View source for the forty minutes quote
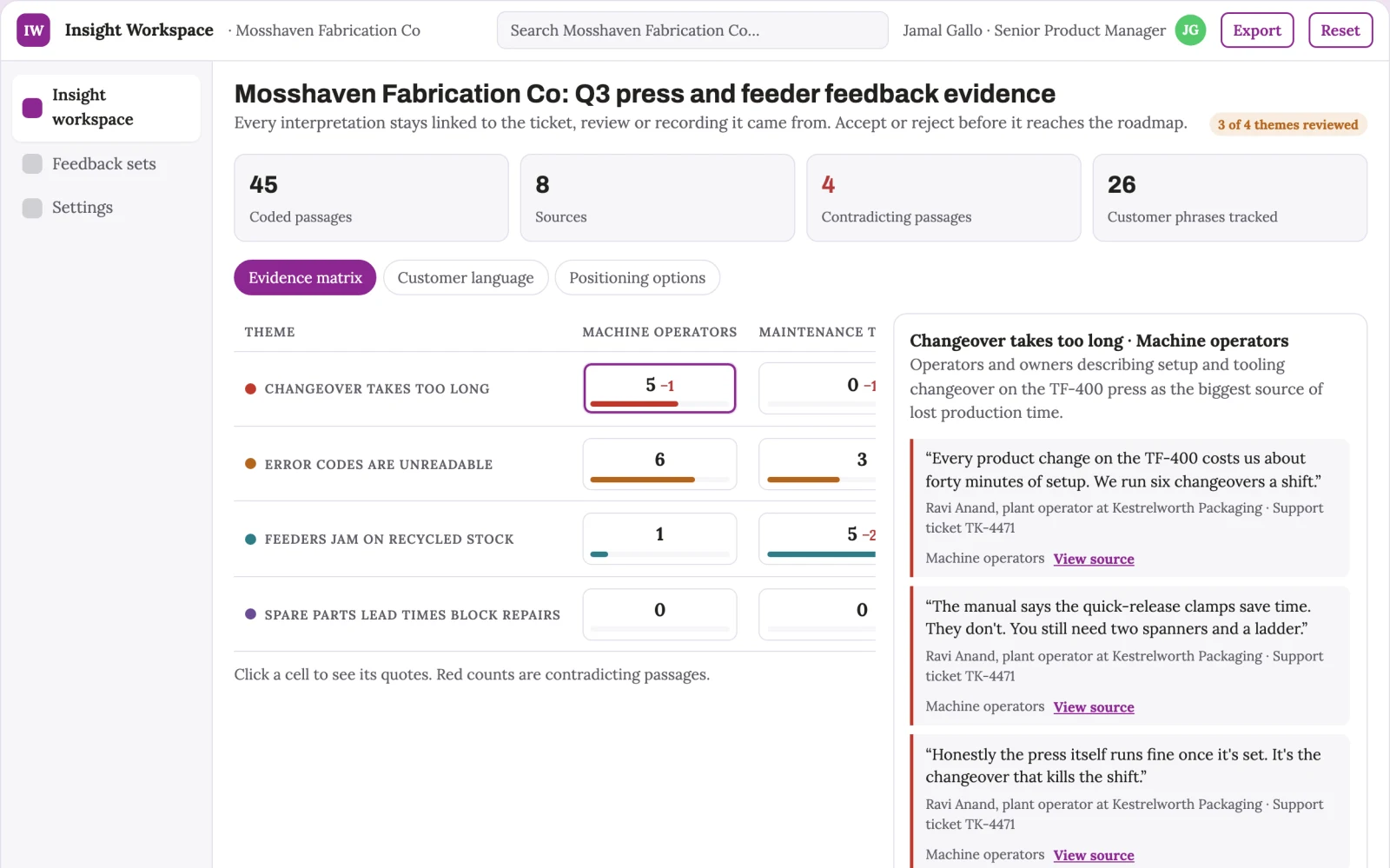The image size is (1390, 868). pyautogui.click(x=1094, y=560)
